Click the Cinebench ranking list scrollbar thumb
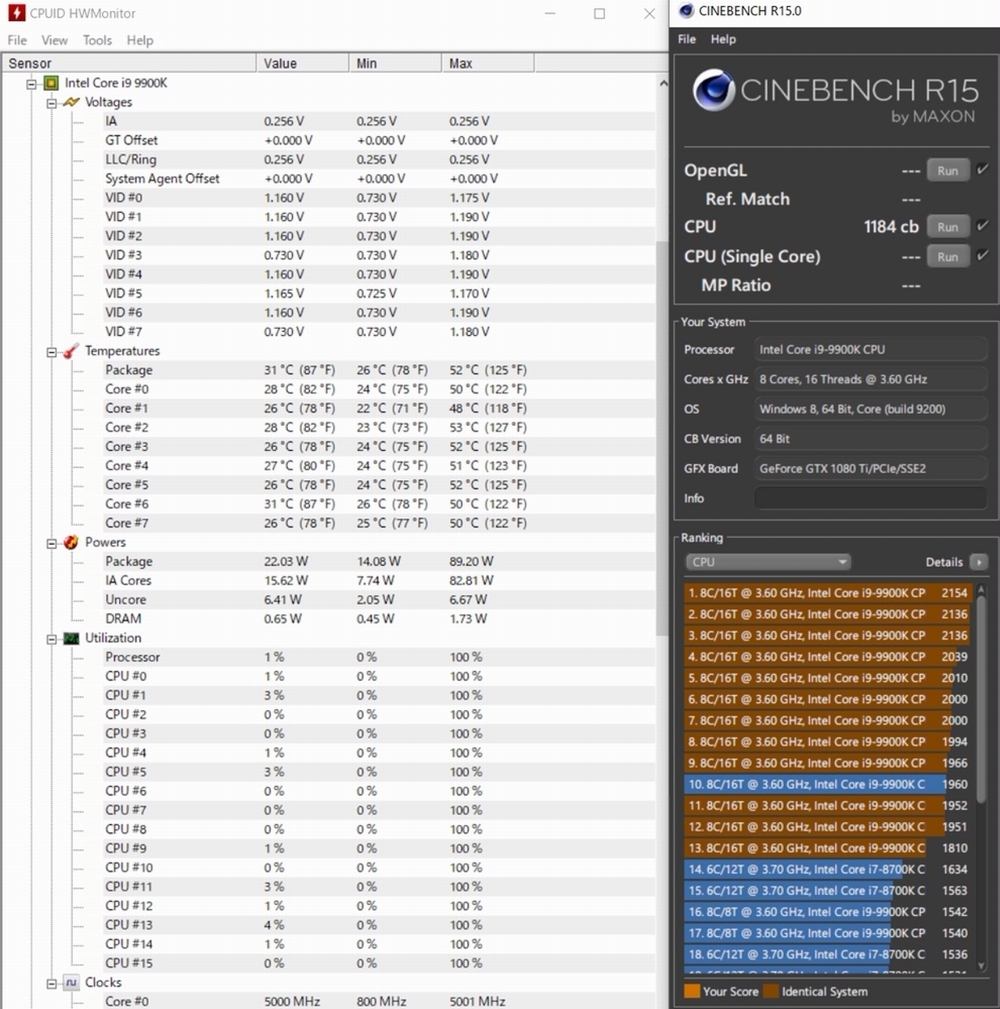Viewport: 1000px width, 1009px height. click(981, 700)
